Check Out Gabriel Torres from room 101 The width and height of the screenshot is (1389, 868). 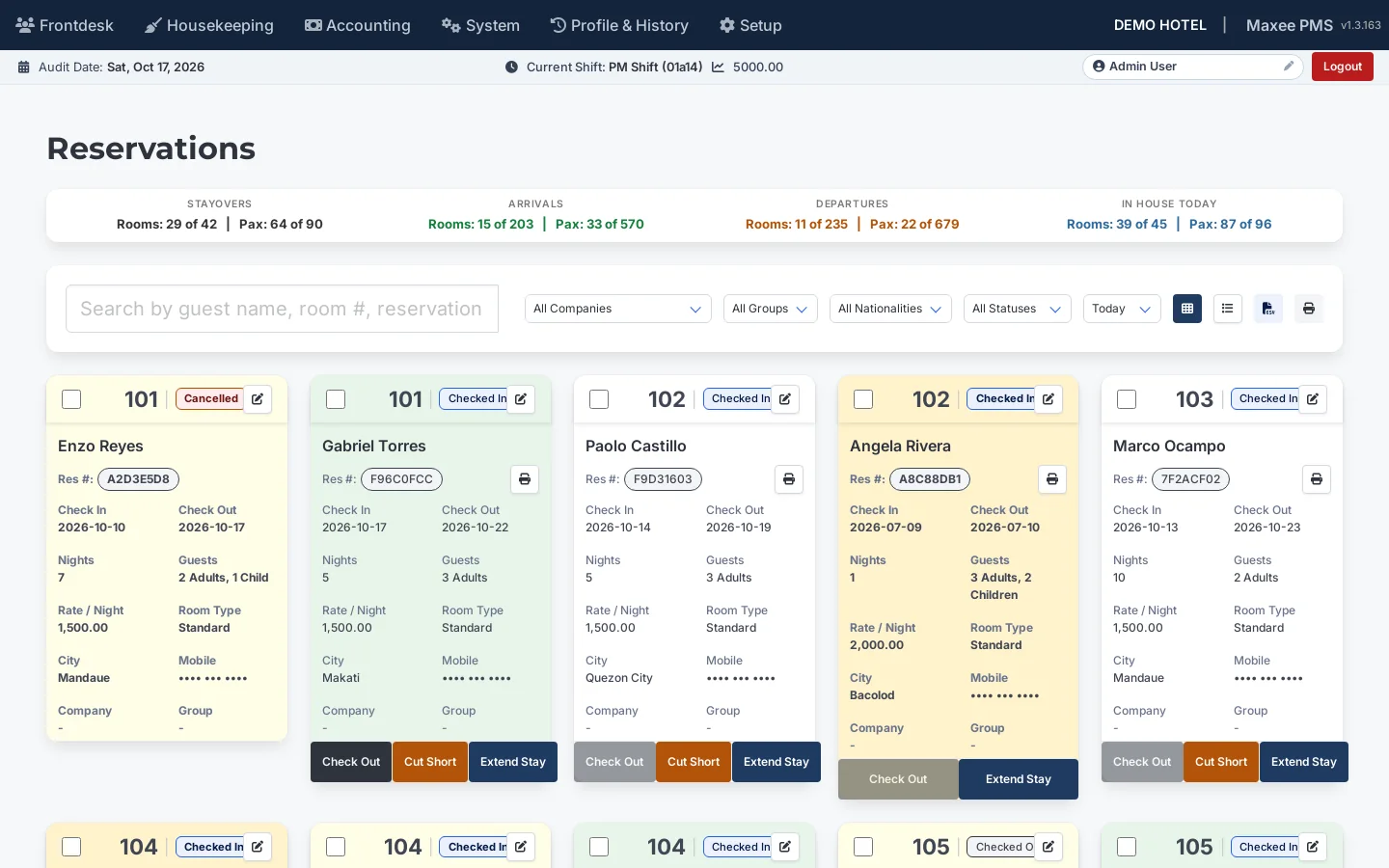[x=351, y=762]
